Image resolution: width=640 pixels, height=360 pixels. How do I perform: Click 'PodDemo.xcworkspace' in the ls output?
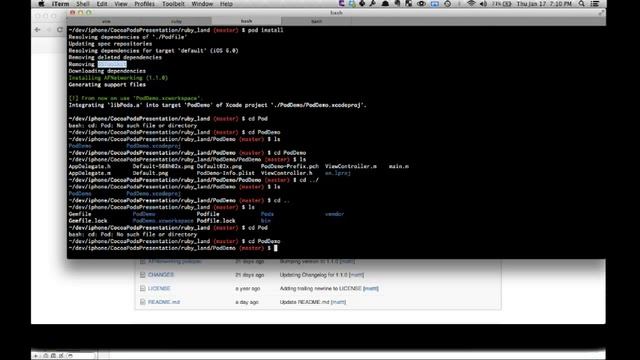point(163,221)
